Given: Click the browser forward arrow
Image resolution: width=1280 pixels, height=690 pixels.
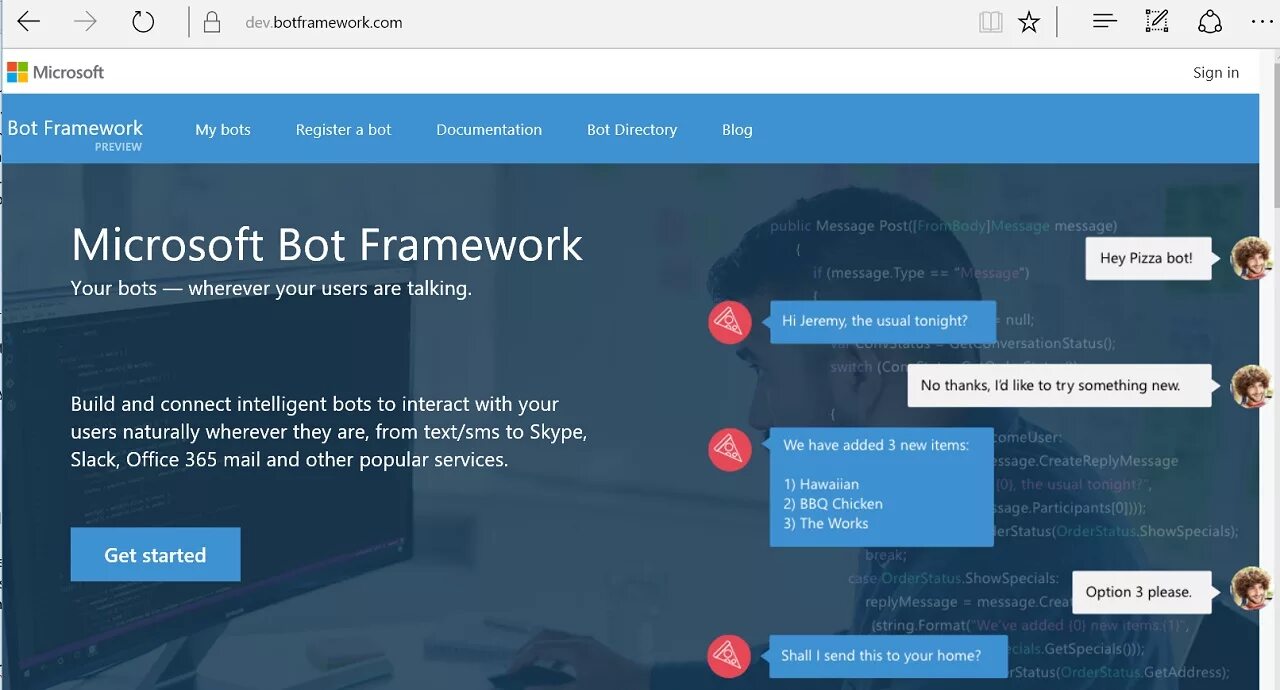Looking at the screenshot, I should 85,22.
